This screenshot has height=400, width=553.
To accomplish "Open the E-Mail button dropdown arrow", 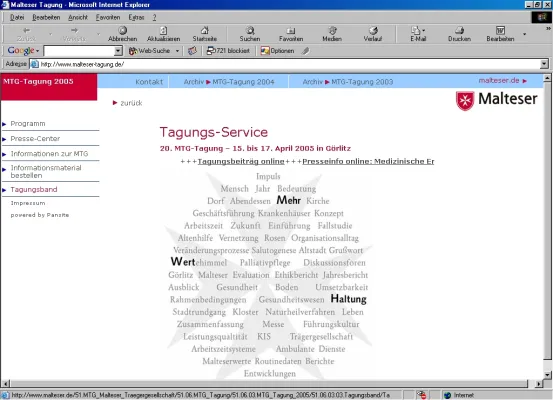I will point(424,31).
